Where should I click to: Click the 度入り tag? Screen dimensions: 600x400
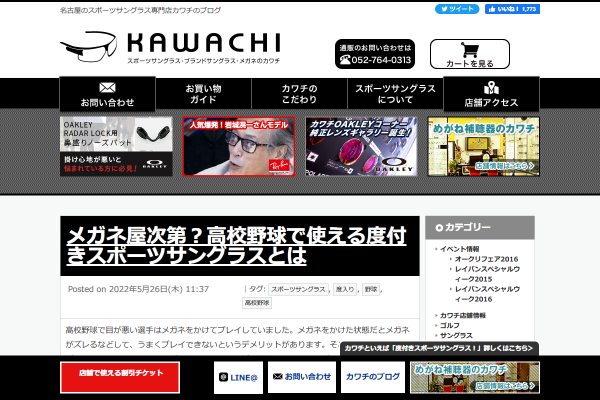(345, 289)
